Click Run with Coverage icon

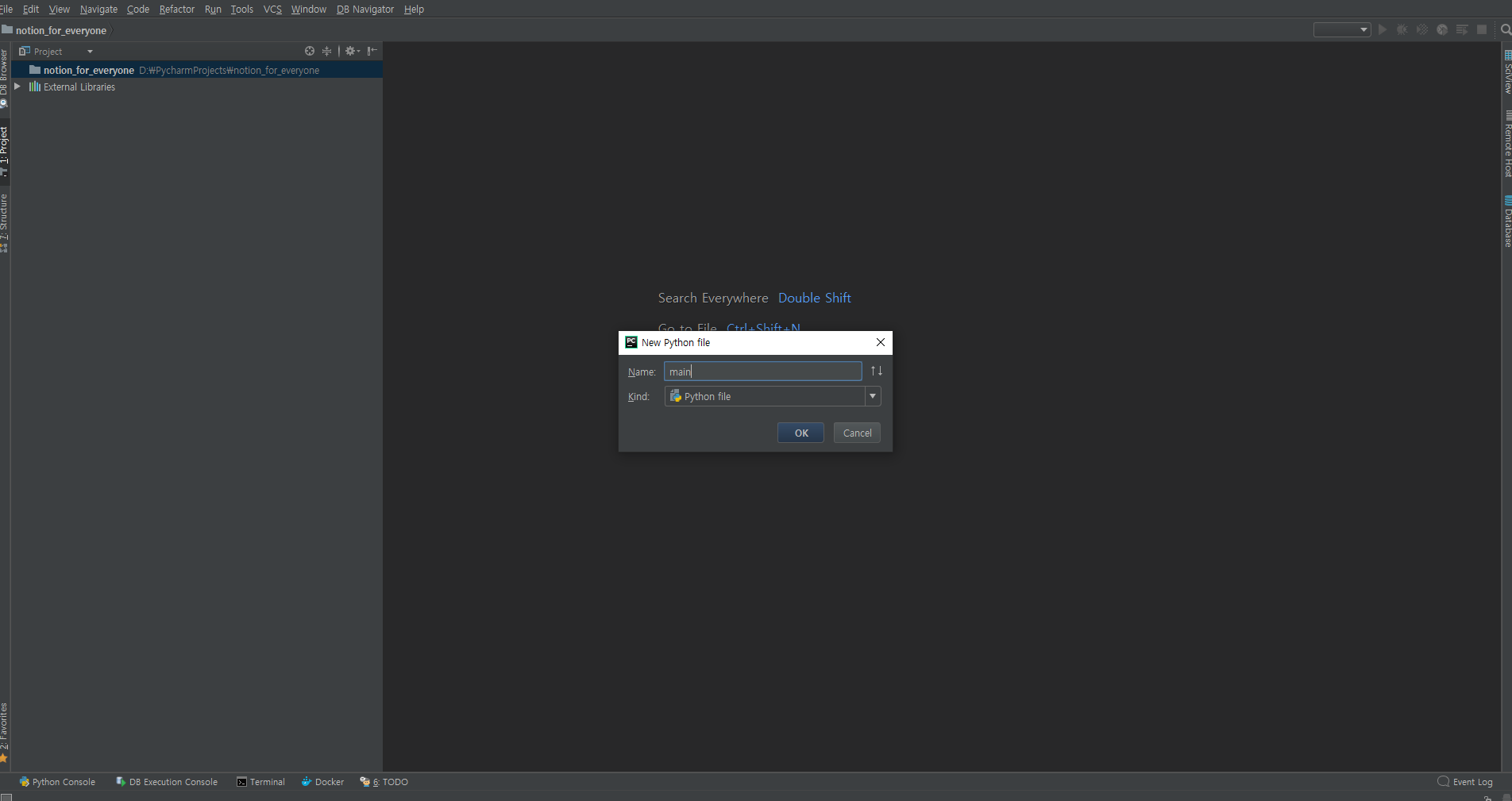[1422, 29]
